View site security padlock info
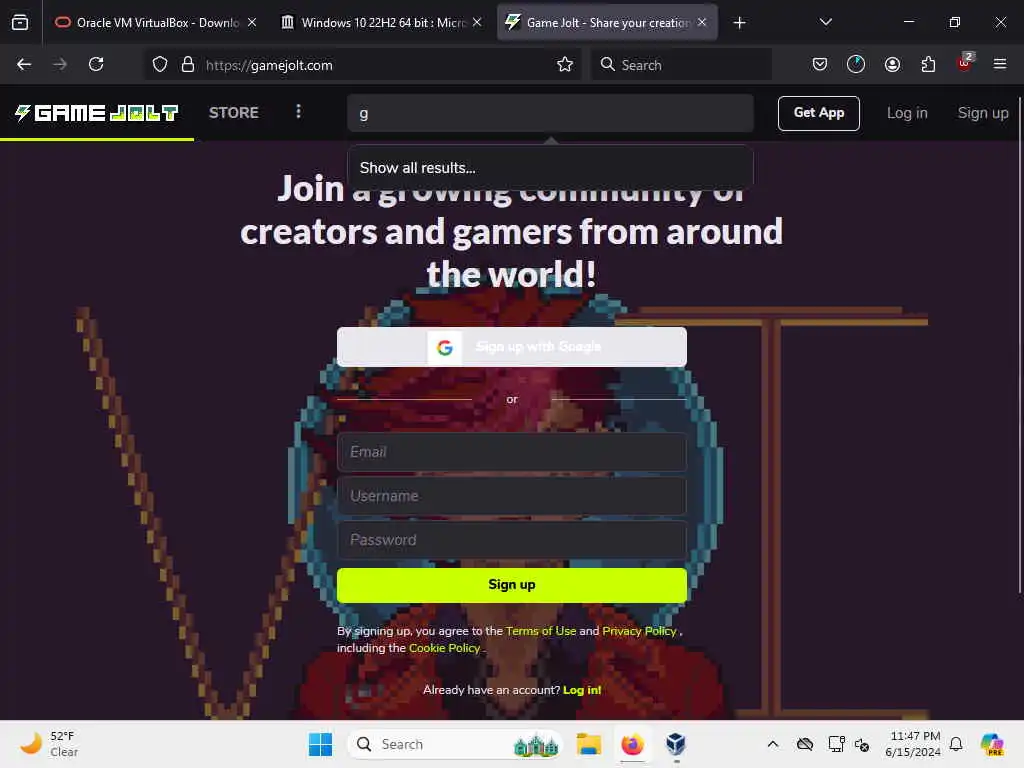This screenshot has height=768, width=1024. tap(188, 64)
